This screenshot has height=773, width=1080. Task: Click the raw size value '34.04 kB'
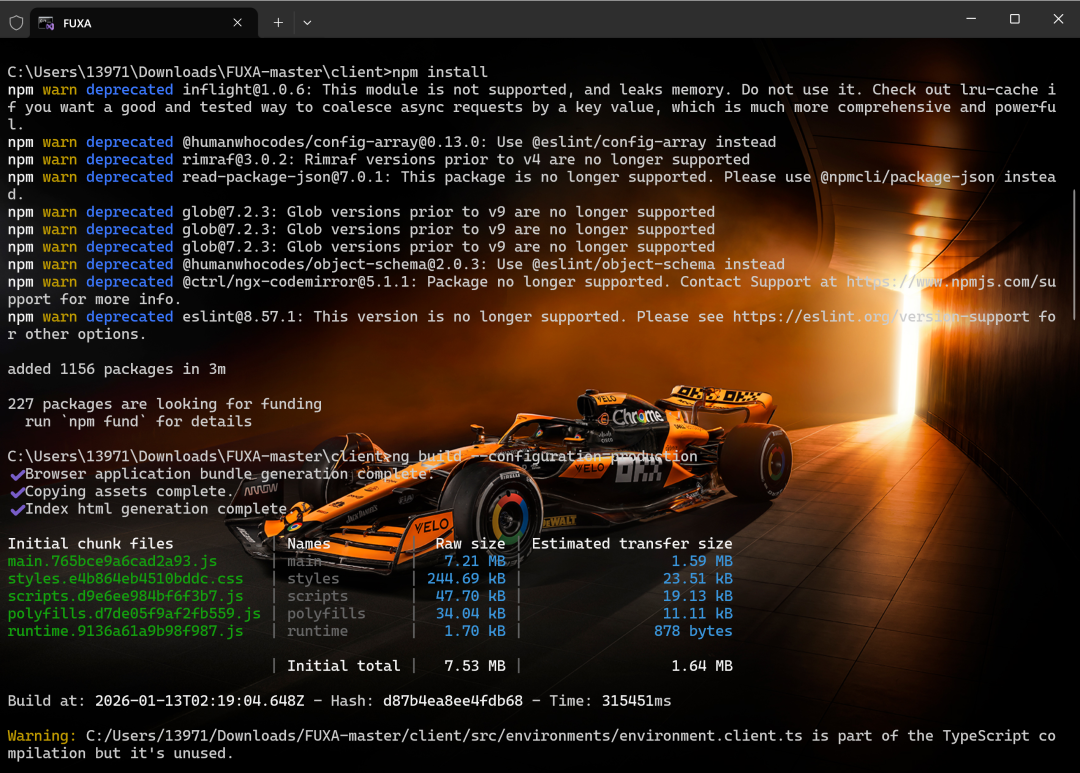(x=470, y=614)
